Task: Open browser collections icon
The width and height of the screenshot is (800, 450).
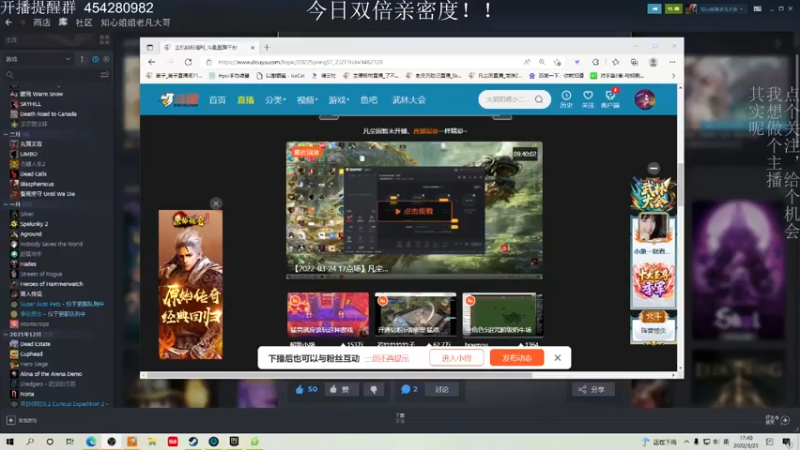Action: (634, 62)
